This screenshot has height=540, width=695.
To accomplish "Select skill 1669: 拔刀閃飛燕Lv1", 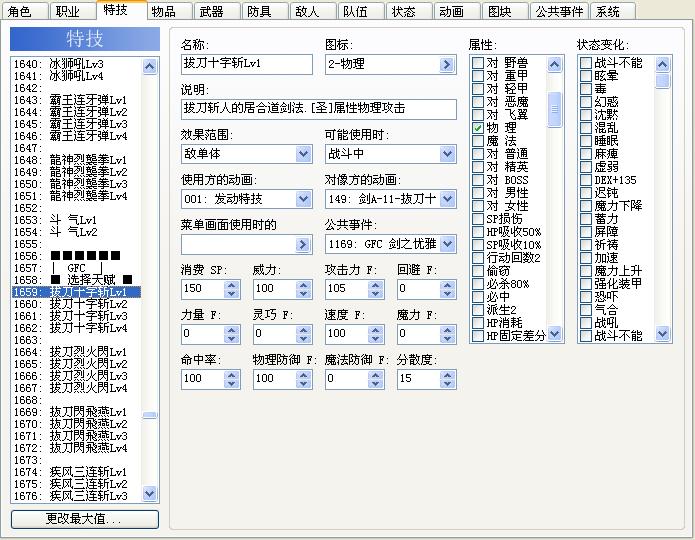I will point(76,412).
